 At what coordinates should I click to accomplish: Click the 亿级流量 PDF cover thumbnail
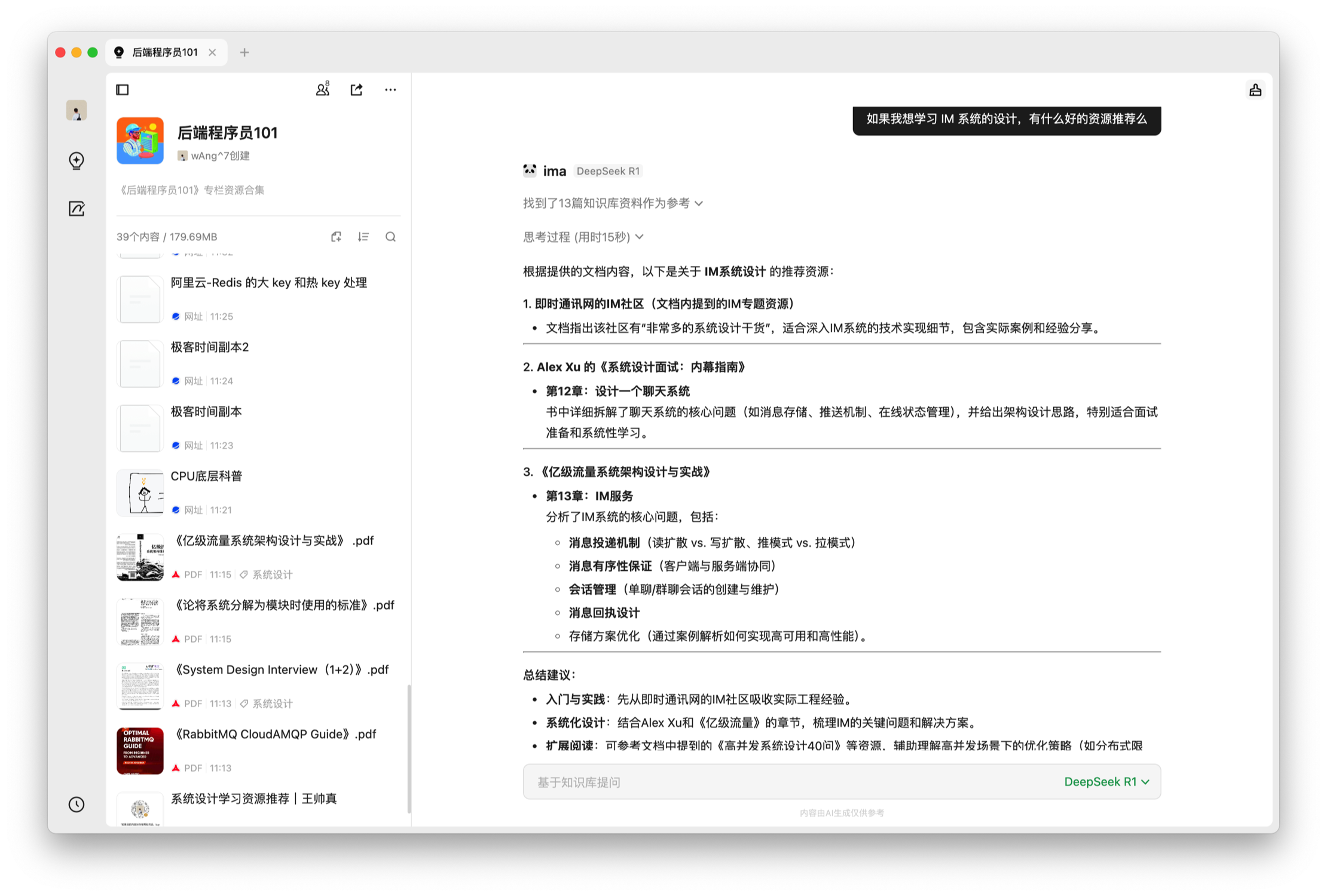coord(140,557)
